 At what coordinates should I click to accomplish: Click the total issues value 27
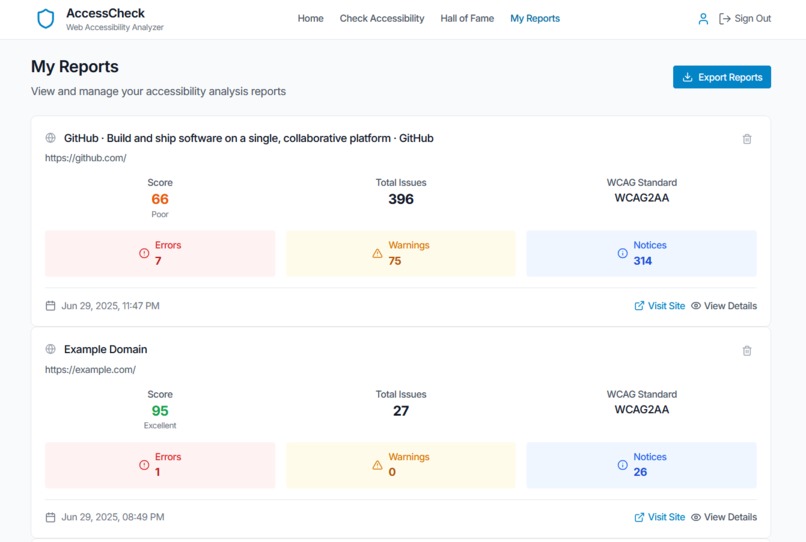click(x=401, y=411)
